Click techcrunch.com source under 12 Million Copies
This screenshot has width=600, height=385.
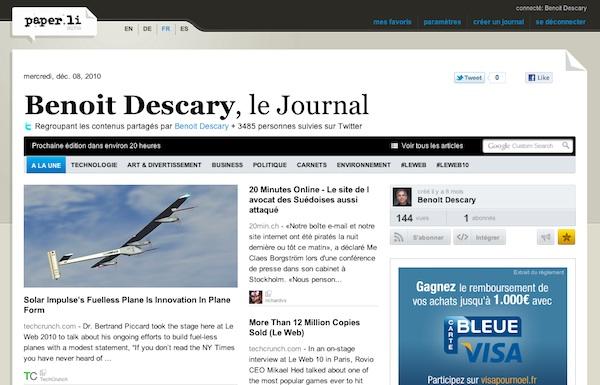275,349
